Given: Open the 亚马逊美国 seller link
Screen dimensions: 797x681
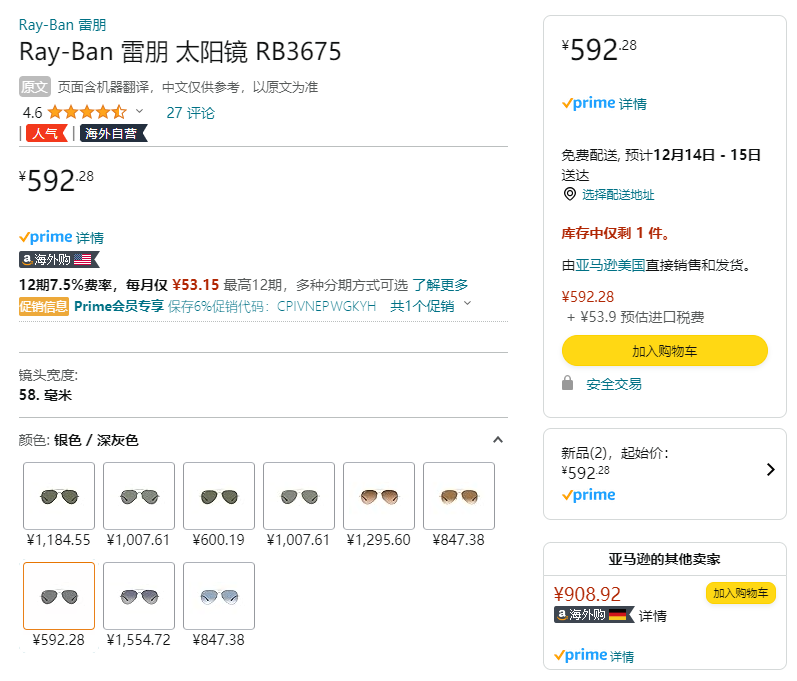Looking at the screenshot, I should click(x=610, y=265).
